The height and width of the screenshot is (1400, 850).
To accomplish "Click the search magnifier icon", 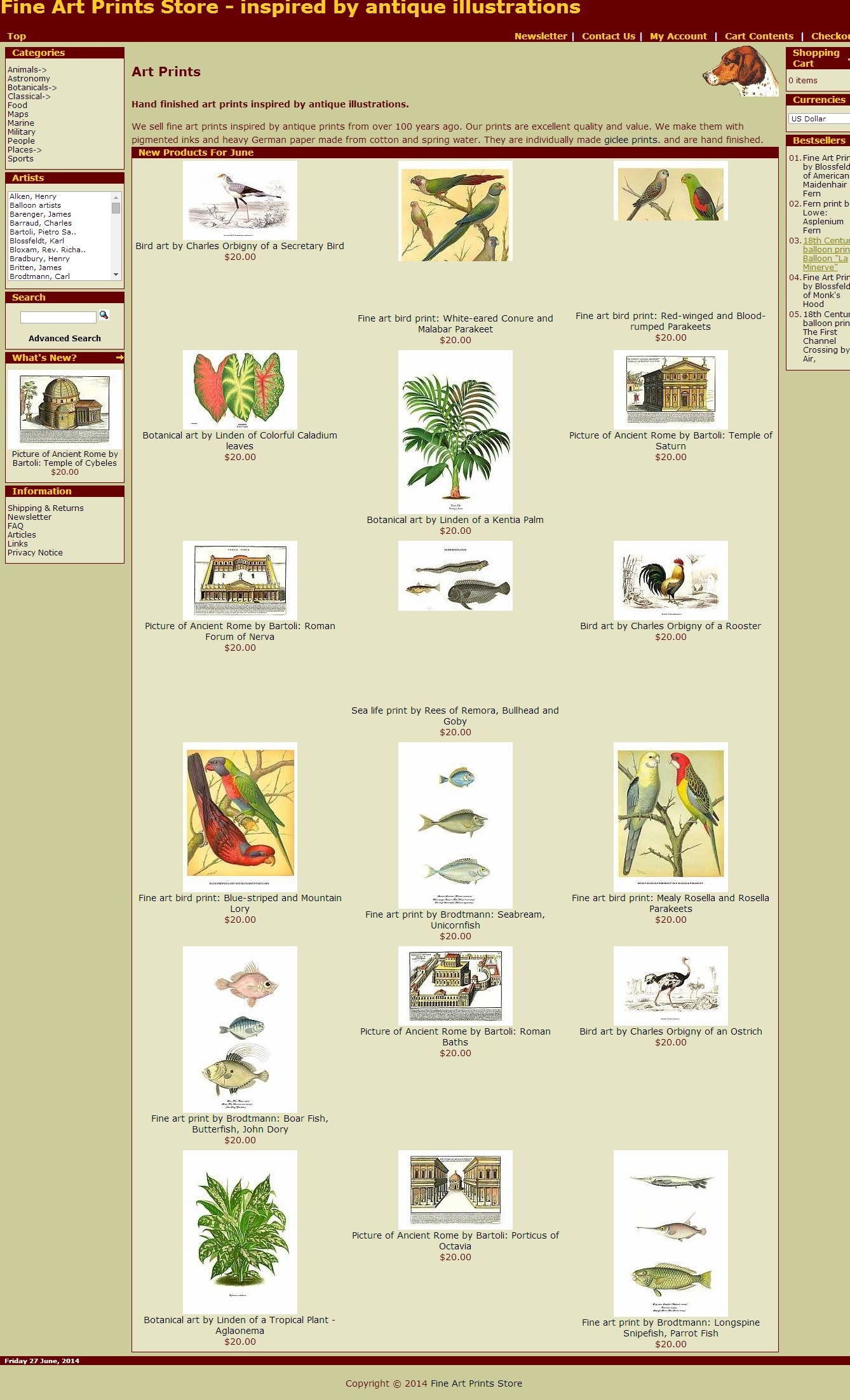I will point(104,315).
